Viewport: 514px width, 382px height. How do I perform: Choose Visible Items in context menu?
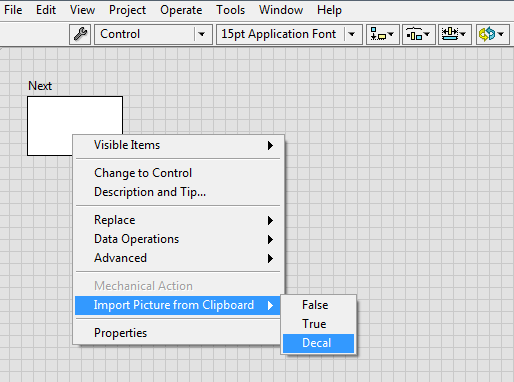click(178, 145)
